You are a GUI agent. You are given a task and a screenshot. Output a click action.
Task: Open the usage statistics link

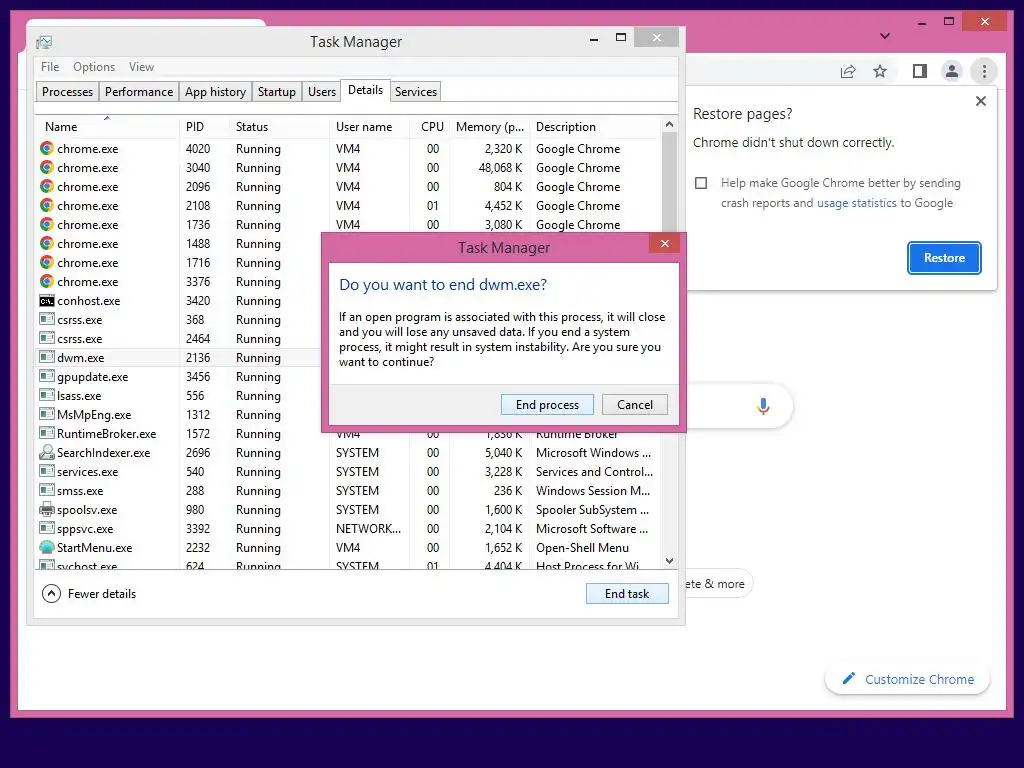tap(856, 203)
